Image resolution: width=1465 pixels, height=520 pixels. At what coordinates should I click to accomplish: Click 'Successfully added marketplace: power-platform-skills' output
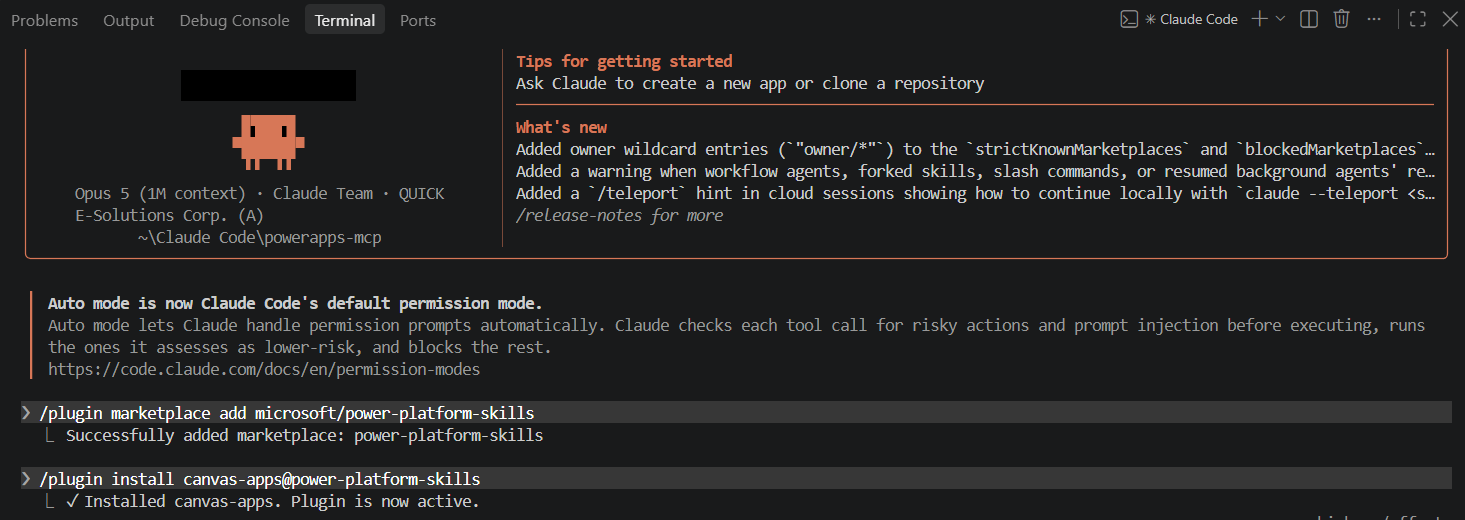point(304,435)
